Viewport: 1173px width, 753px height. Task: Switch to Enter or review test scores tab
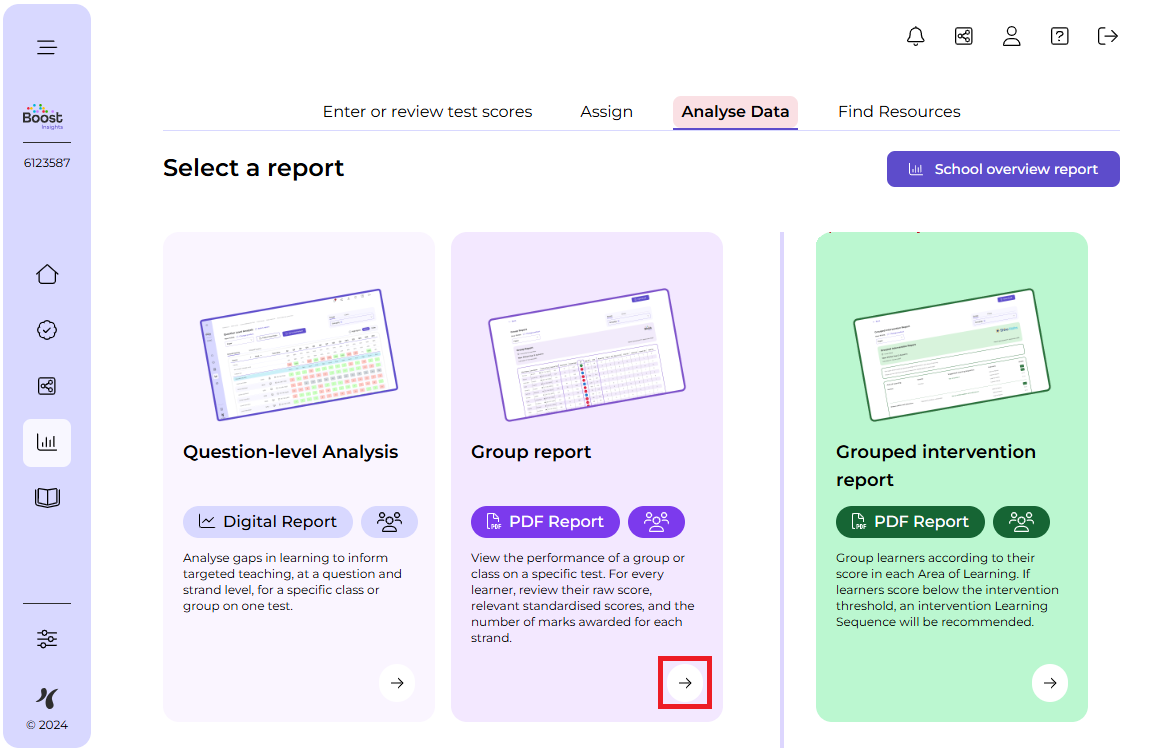427,112
